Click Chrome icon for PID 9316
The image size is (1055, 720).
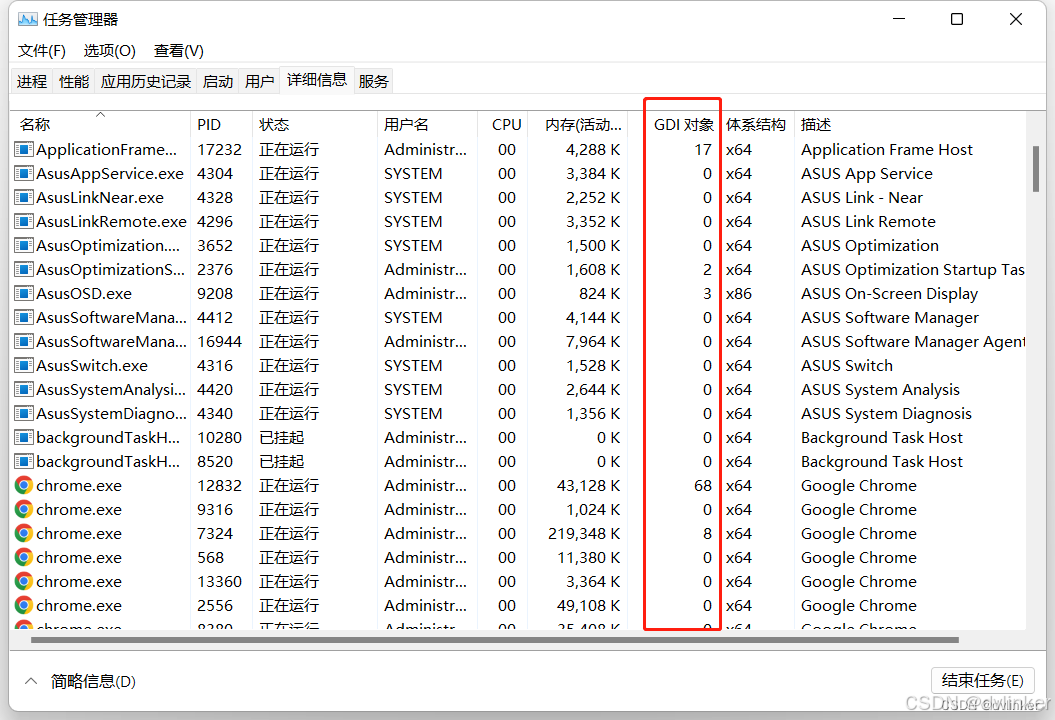[x=24, y=509]
